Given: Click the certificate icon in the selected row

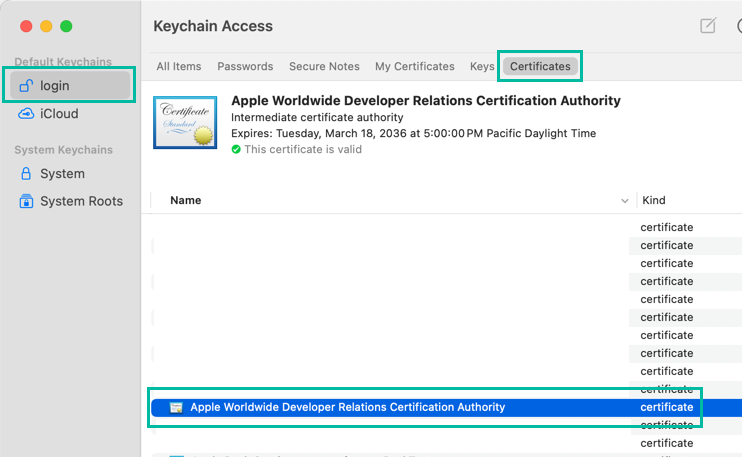Looking at the screenshot, I should click(176, 407).
